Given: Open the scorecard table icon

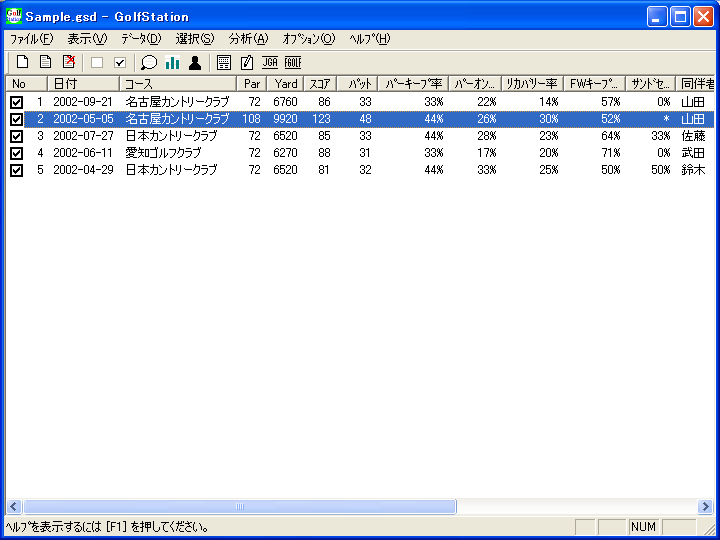Looking at the screenshot, I should coord(224,62).
